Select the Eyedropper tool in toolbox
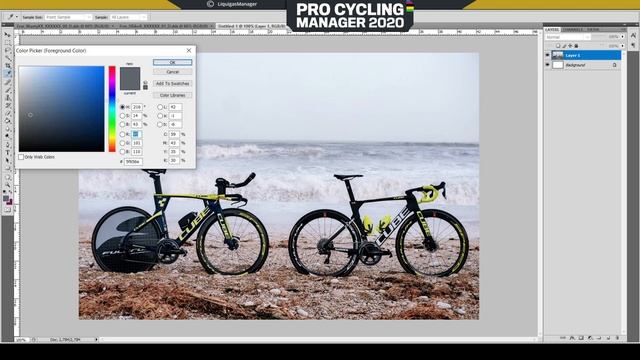Viewport: 640px width, 360px height. (7, 73)
